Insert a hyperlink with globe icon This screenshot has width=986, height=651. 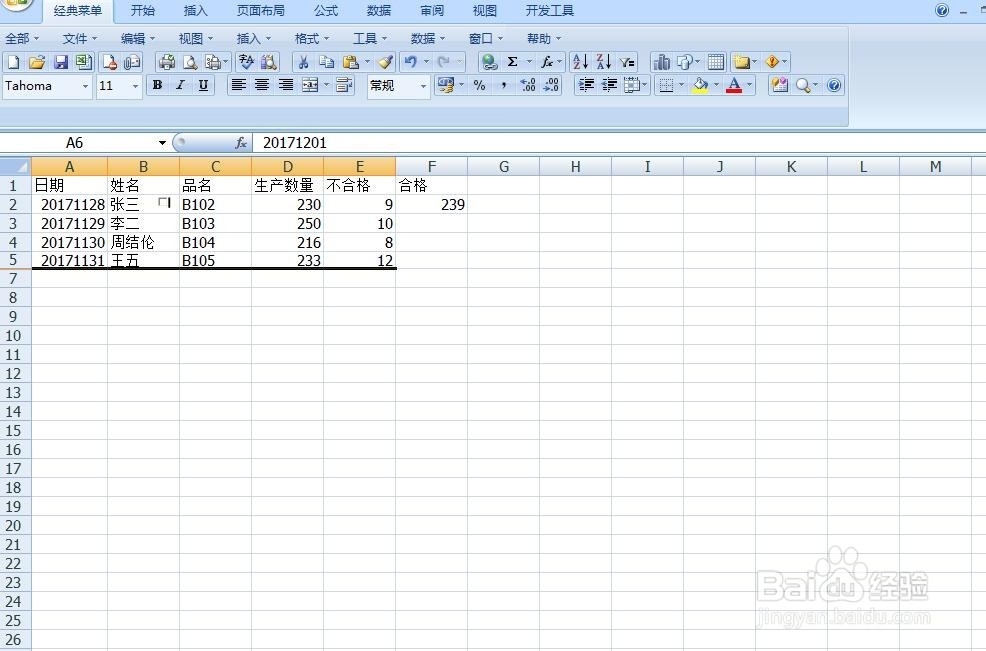pyautogui.click(x=489, y=62)
